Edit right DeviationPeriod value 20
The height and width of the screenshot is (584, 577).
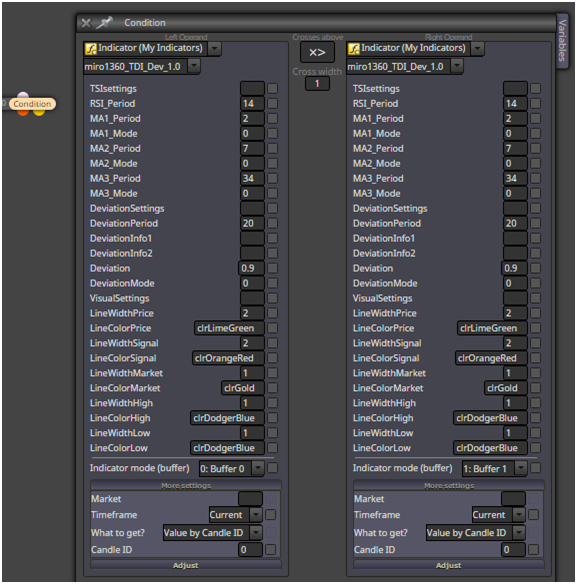(x=515, y=223)
